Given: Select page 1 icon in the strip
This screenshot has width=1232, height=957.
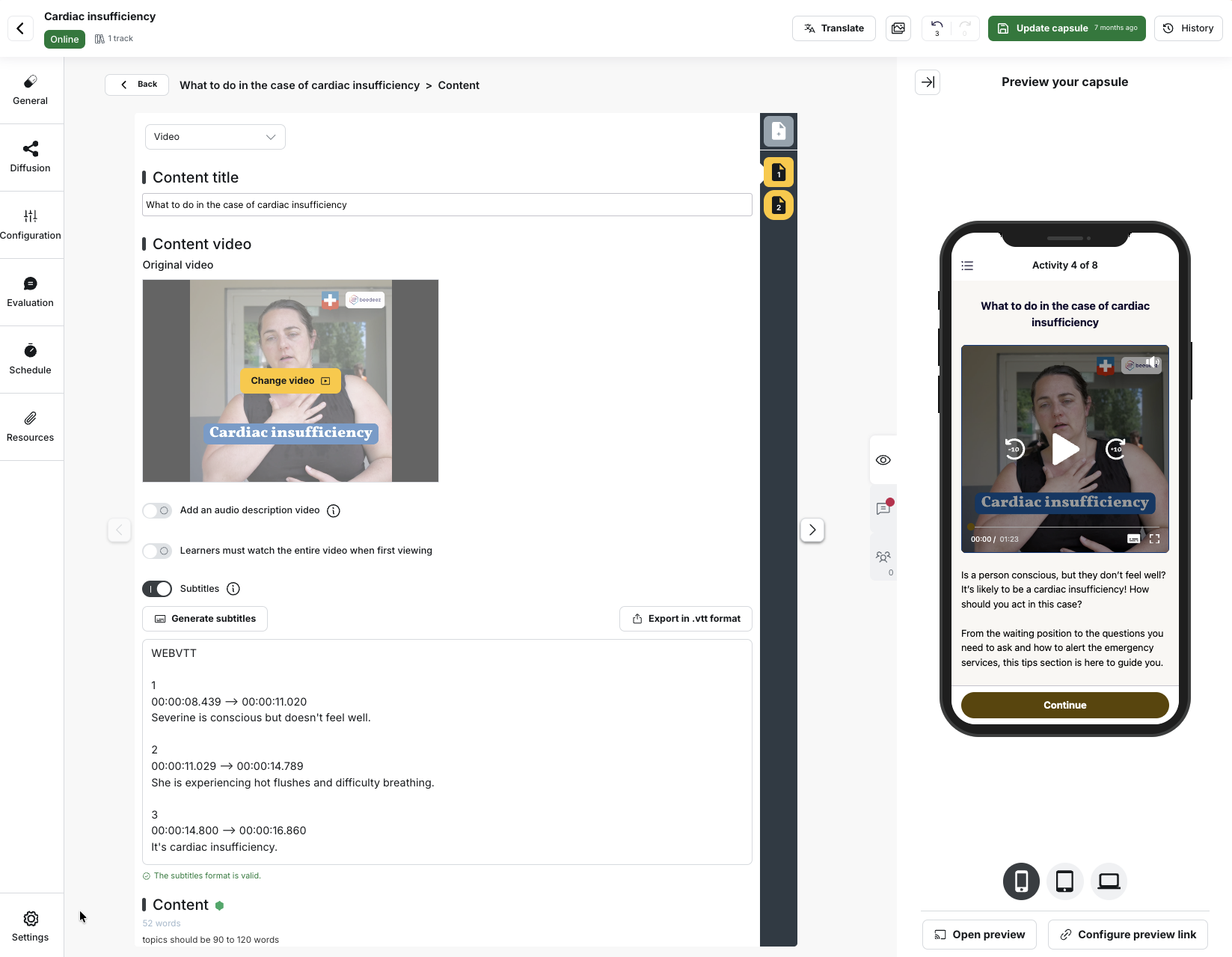Looking at the screenshot, I should 779,172.
